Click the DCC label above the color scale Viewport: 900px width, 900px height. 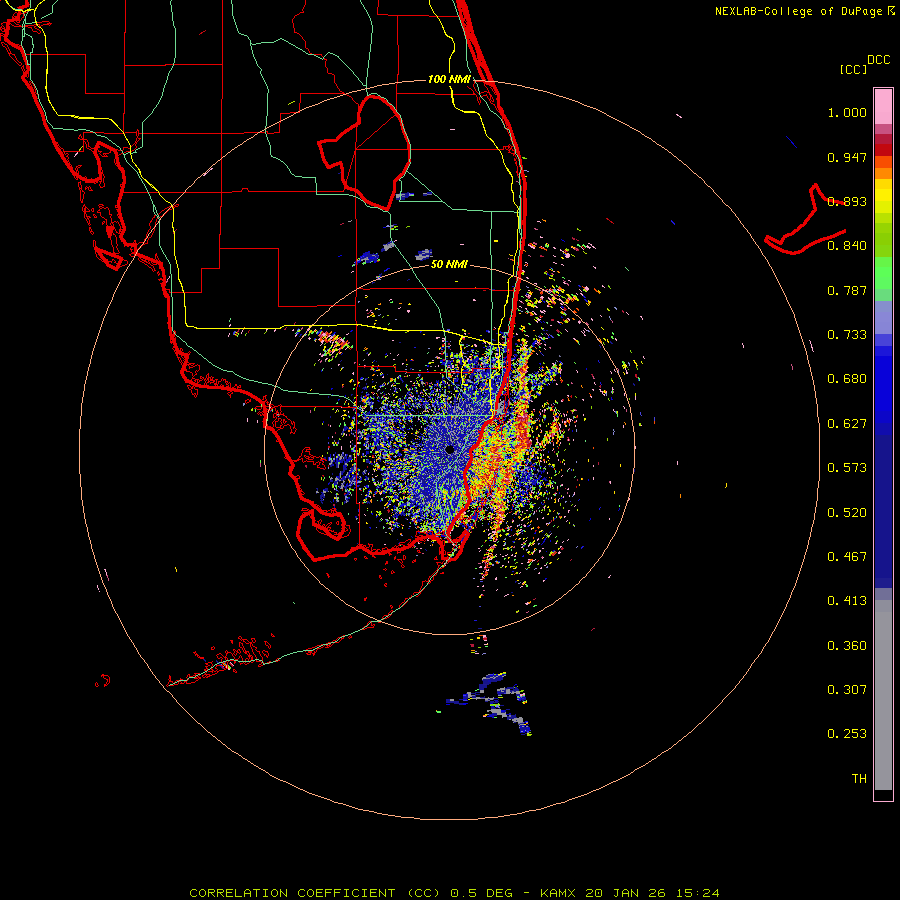(878, 60)
